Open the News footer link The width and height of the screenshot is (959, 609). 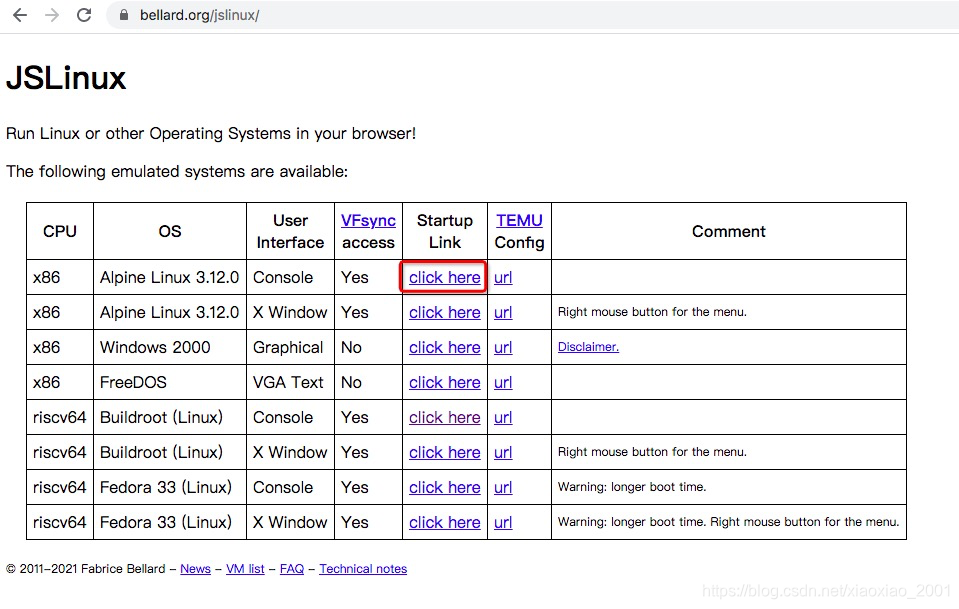pos(195,569)
